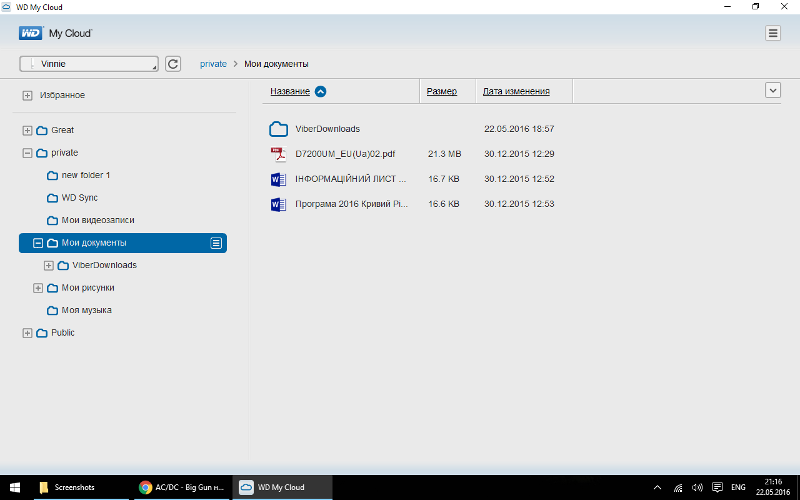Select the Great folder in tree
This screenshot has width=800, height=500.
62,130
